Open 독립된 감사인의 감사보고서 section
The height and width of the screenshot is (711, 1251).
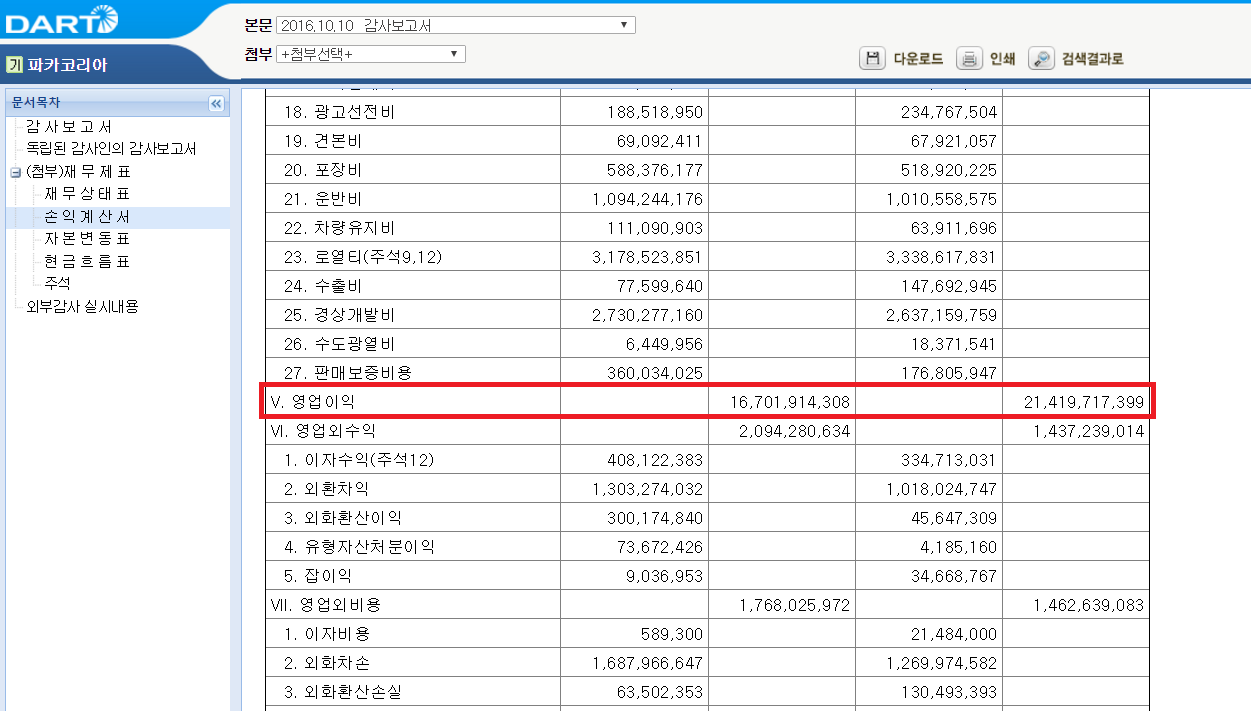coord(110,149)
